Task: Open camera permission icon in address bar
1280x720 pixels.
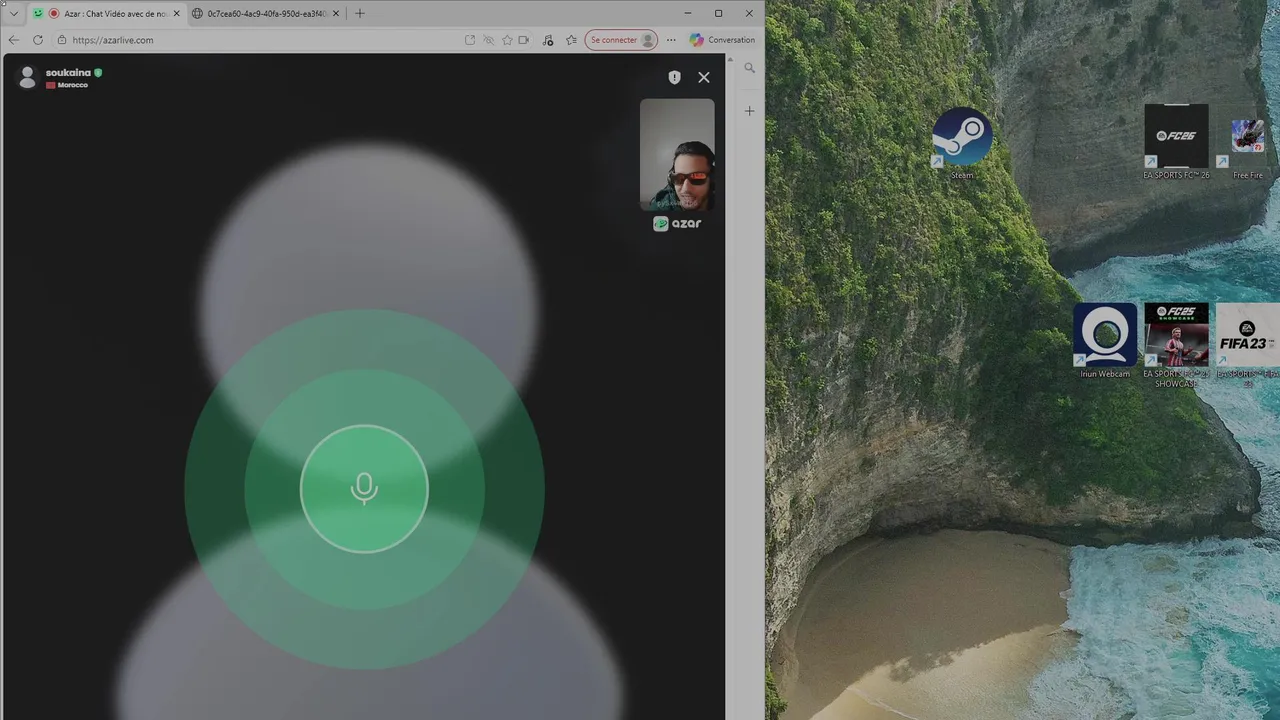Action: [523, 40]
